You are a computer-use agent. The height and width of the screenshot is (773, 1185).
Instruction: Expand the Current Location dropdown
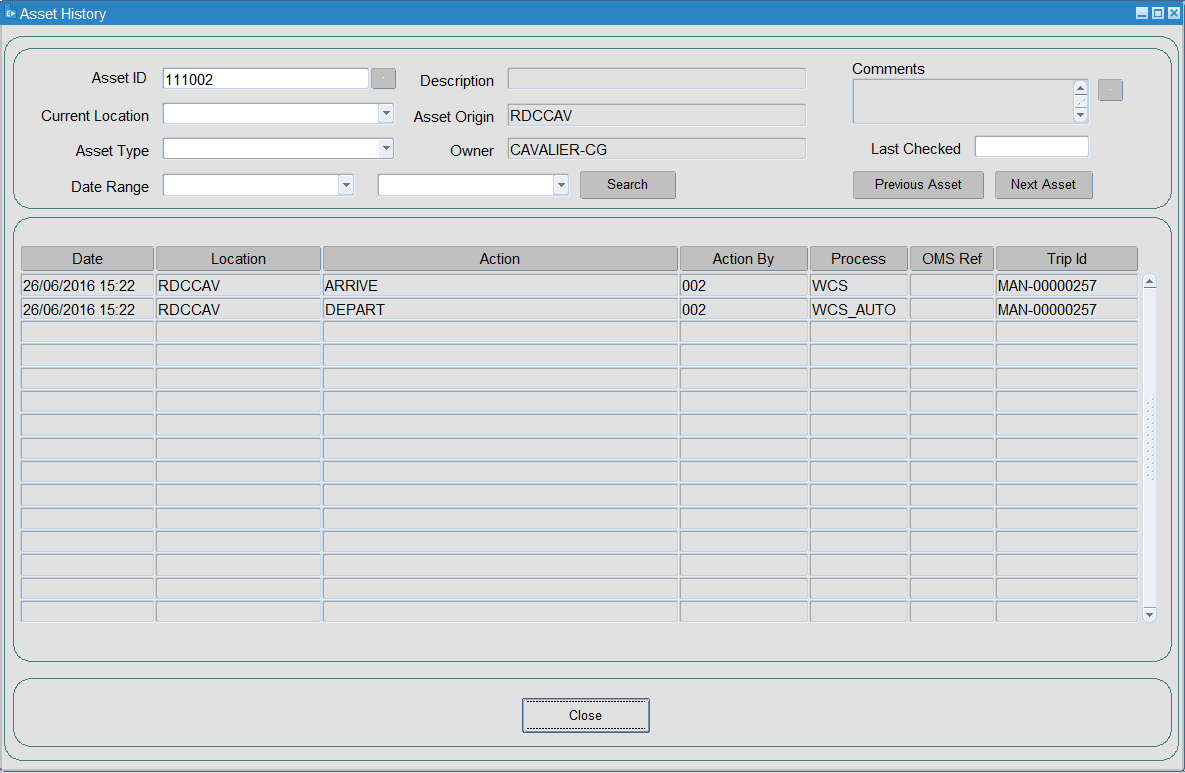385,113
